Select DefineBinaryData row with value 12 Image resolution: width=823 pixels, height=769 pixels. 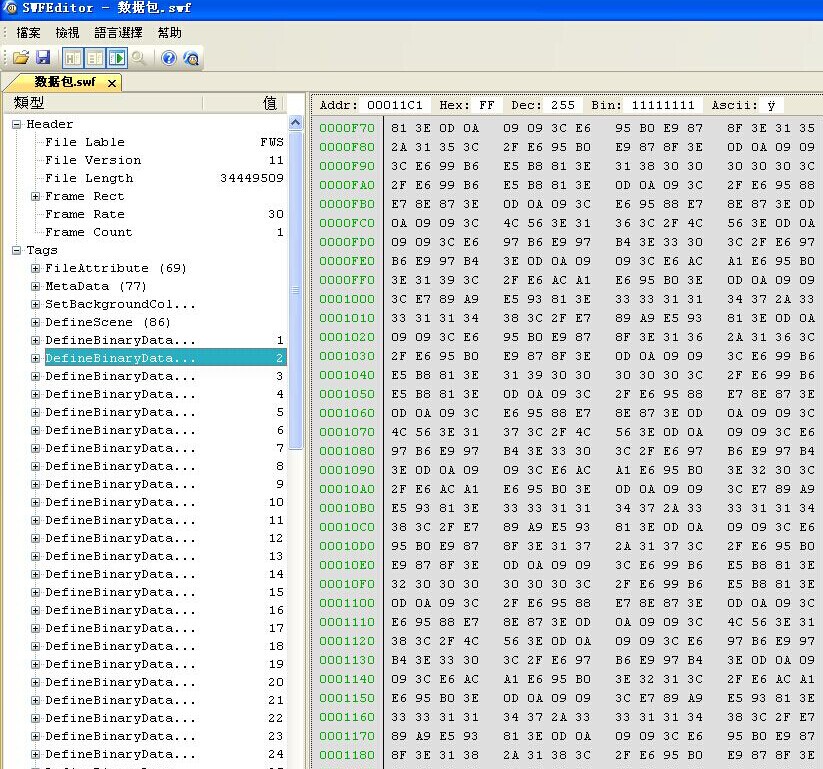[164, 538]
